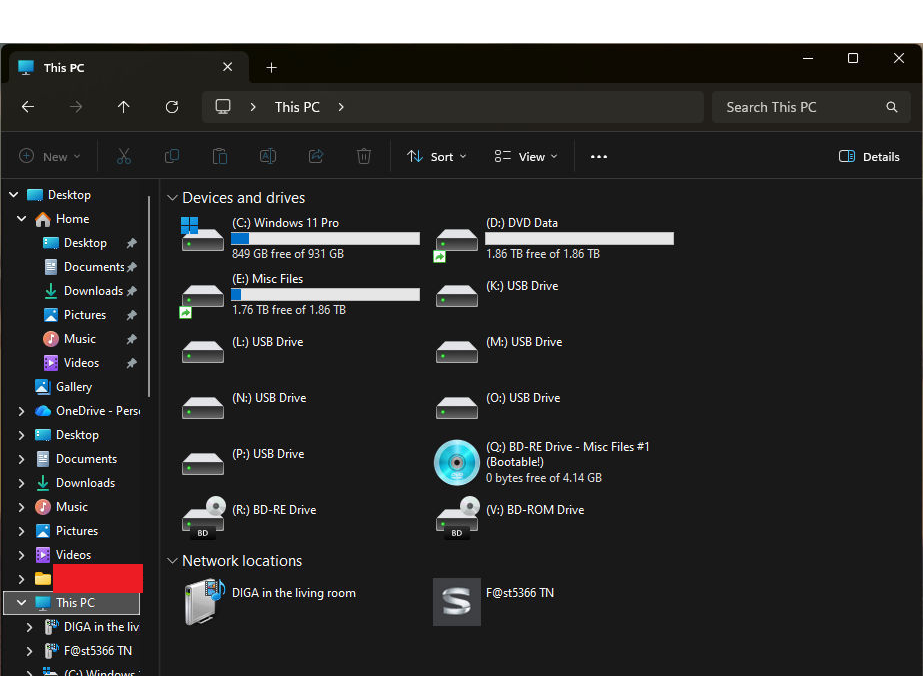Click This PC in the address bar
The height and width of the screenshot is (676, 923).
click(x=297, y=107)
